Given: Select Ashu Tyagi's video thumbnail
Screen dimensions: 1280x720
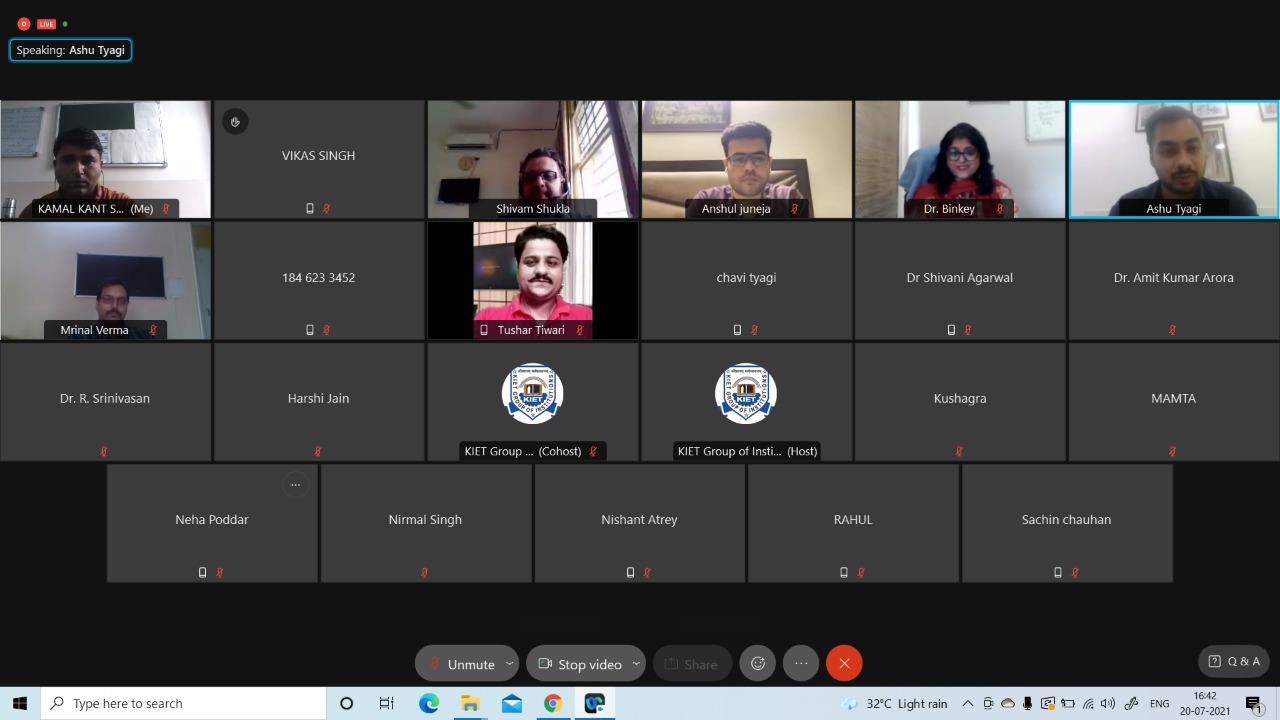Looking at the screenshot, I should 1173,158.
